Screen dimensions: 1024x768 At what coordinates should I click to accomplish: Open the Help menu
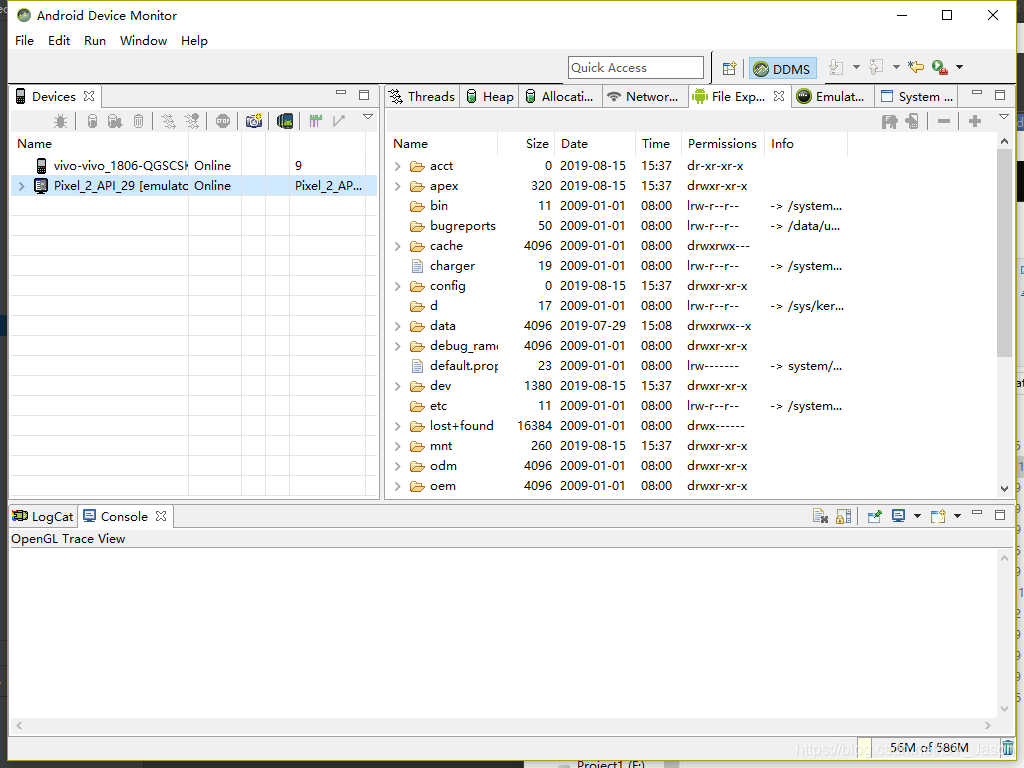(194, 40)
